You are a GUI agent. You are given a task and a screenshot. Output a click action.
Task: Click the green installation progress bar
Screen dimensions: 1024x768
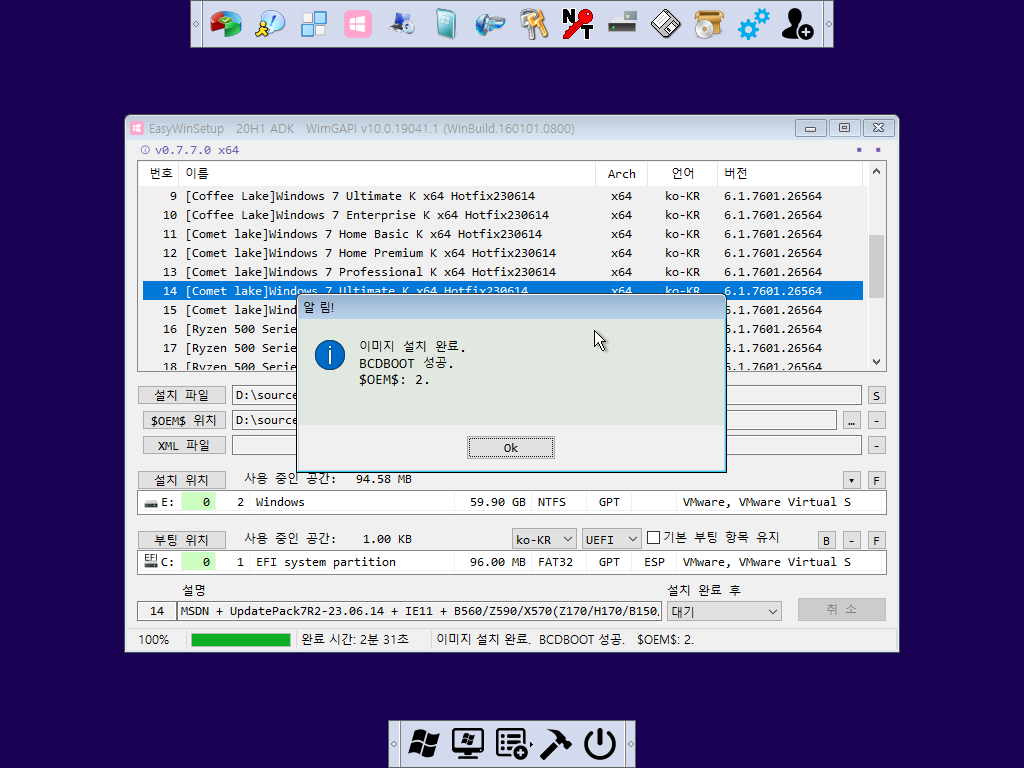point(240,640)
